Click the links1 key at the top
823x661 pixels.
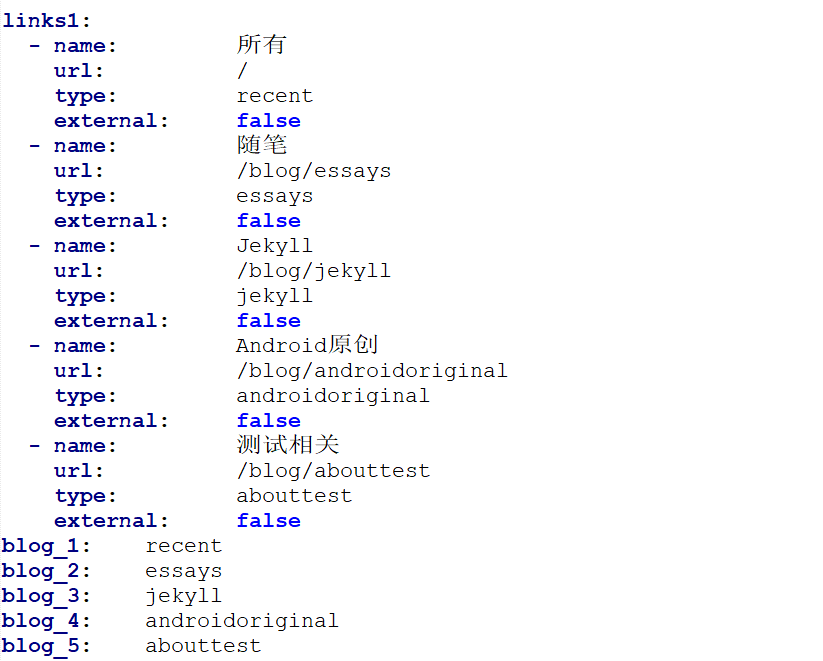(x=47, y=21)
